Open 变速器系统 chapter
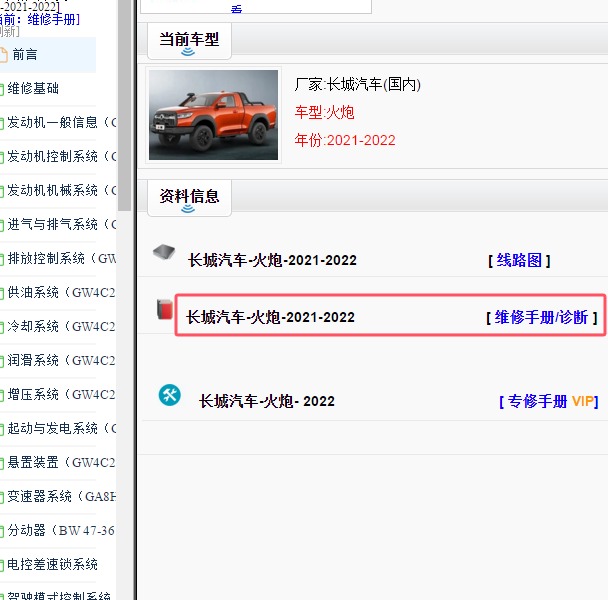The height and width of the screenshot is (600, 608). coord(61,496)
